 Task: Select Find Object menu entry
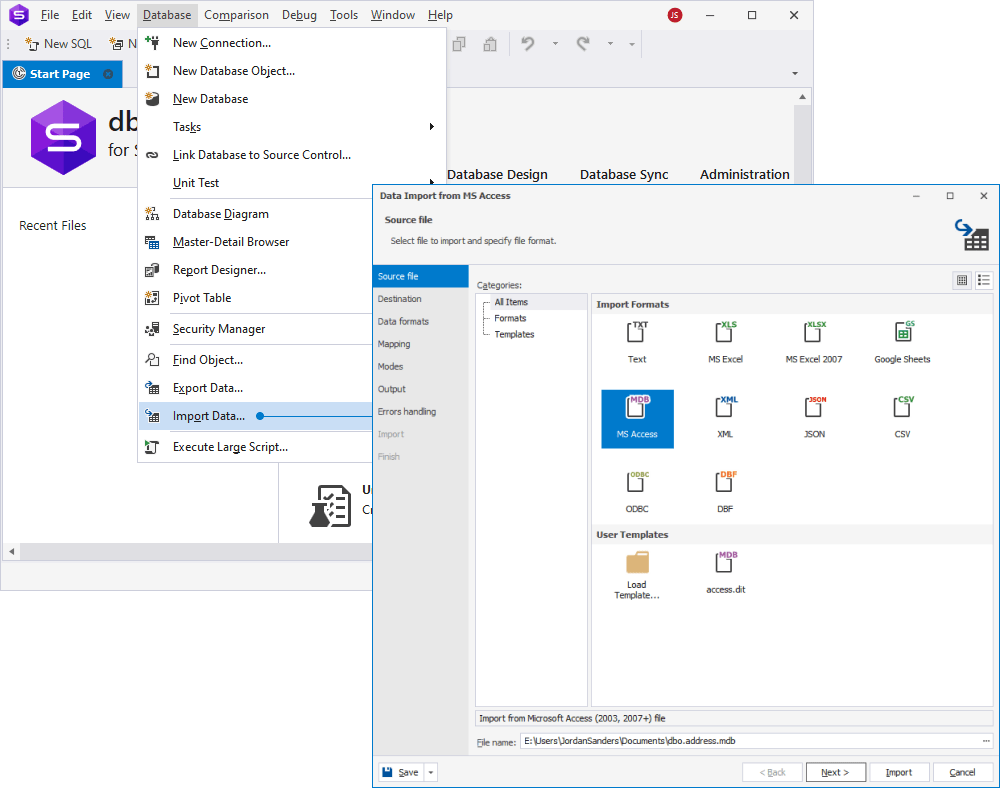255,360
